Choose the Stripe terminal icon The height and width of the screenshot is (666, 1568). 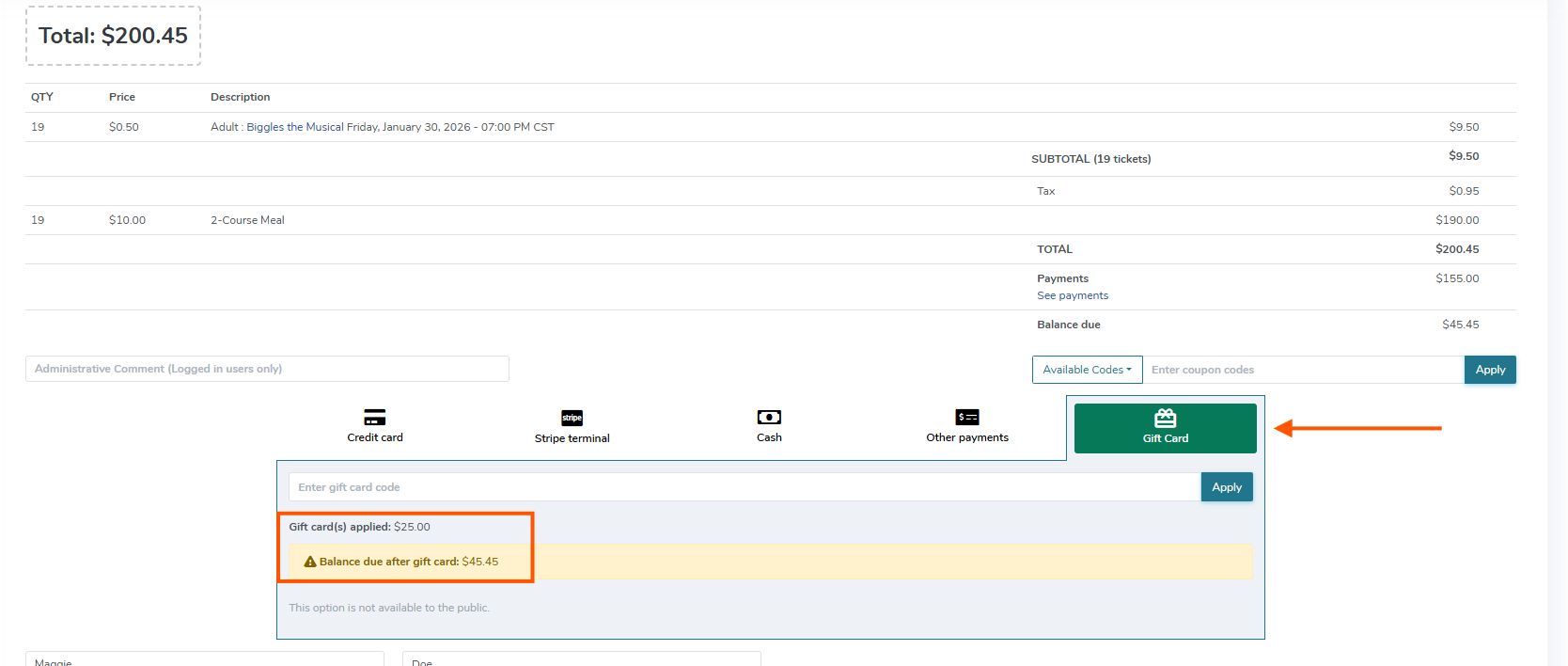tap(572, 418)
